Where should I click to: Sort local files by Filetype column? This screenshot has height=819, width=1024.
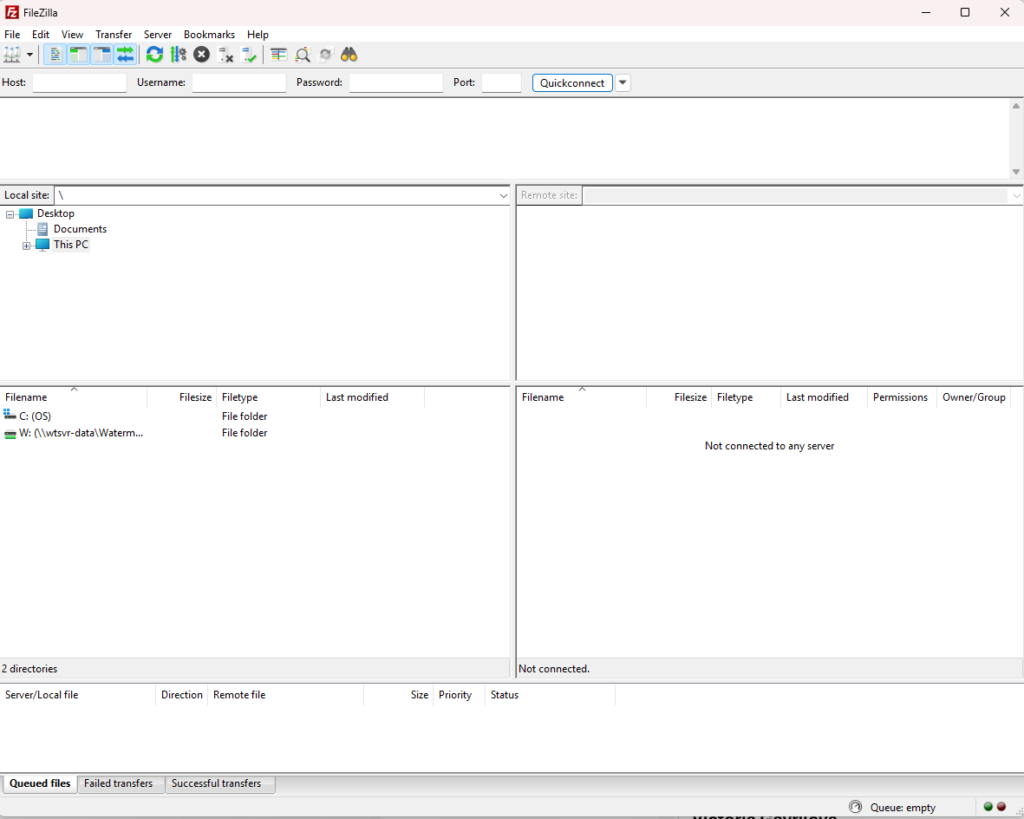tap(268, 397)
